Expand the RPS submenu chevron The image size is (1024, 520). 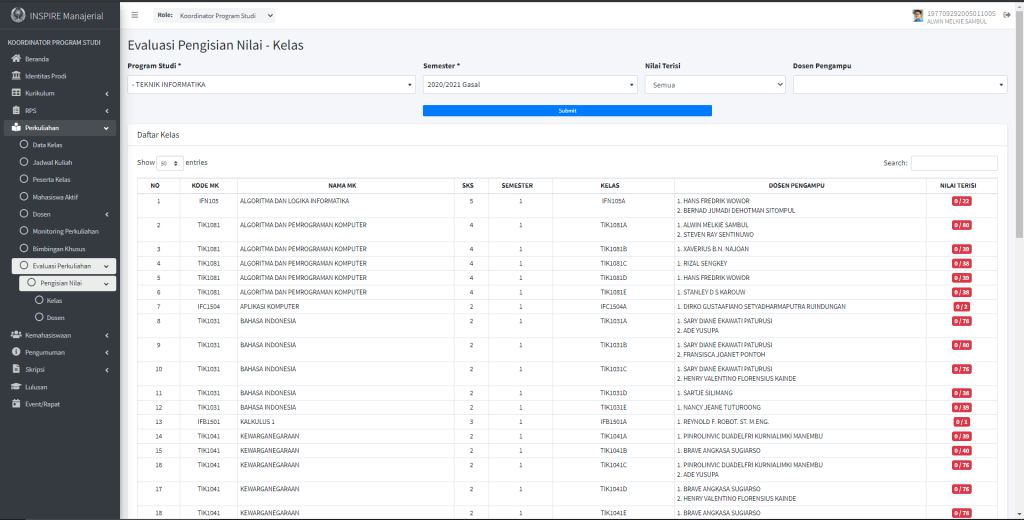click(106, 111)
